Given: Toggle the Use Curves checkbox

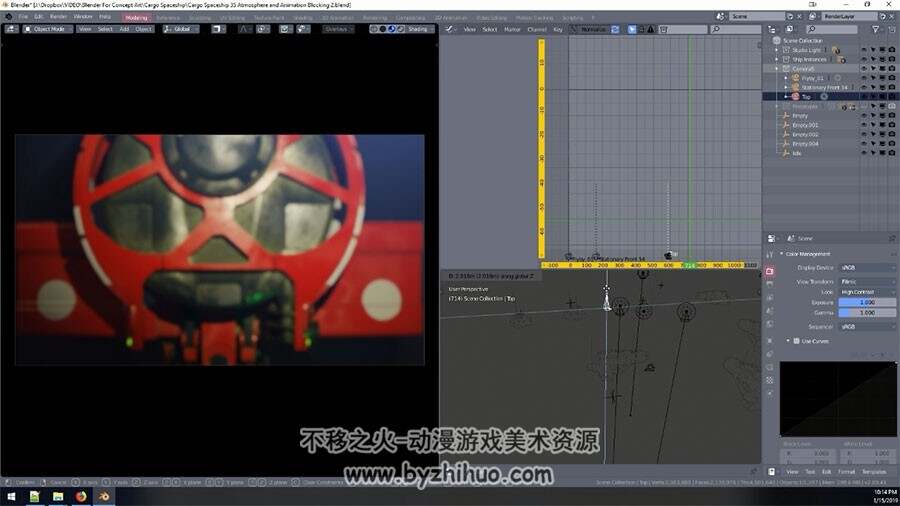Looking at the screenshot, I should (x=797, y=341).
